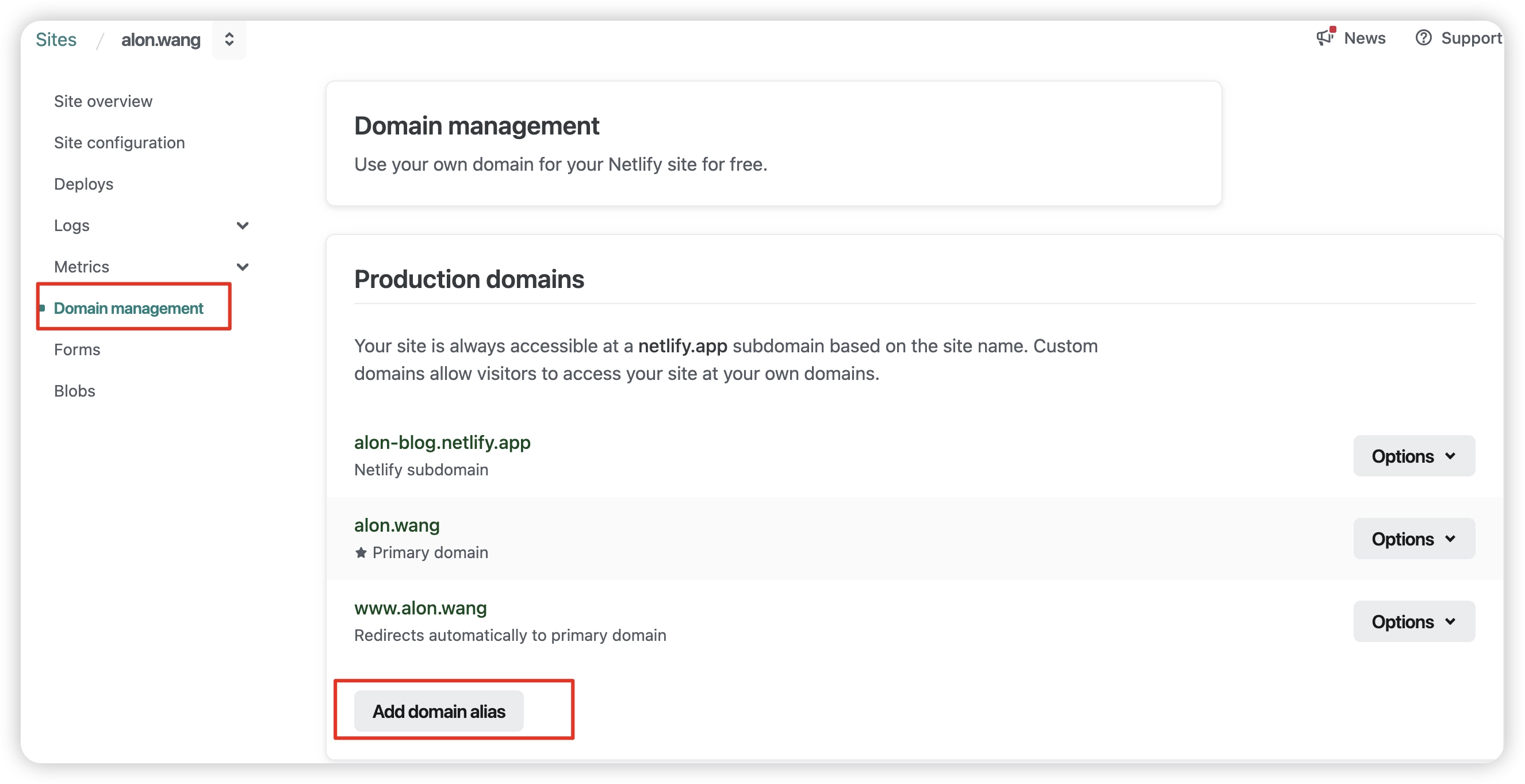
Task: Open the alon.wang primary domain link
Action: pyautogui.click(x=397, y=525)
